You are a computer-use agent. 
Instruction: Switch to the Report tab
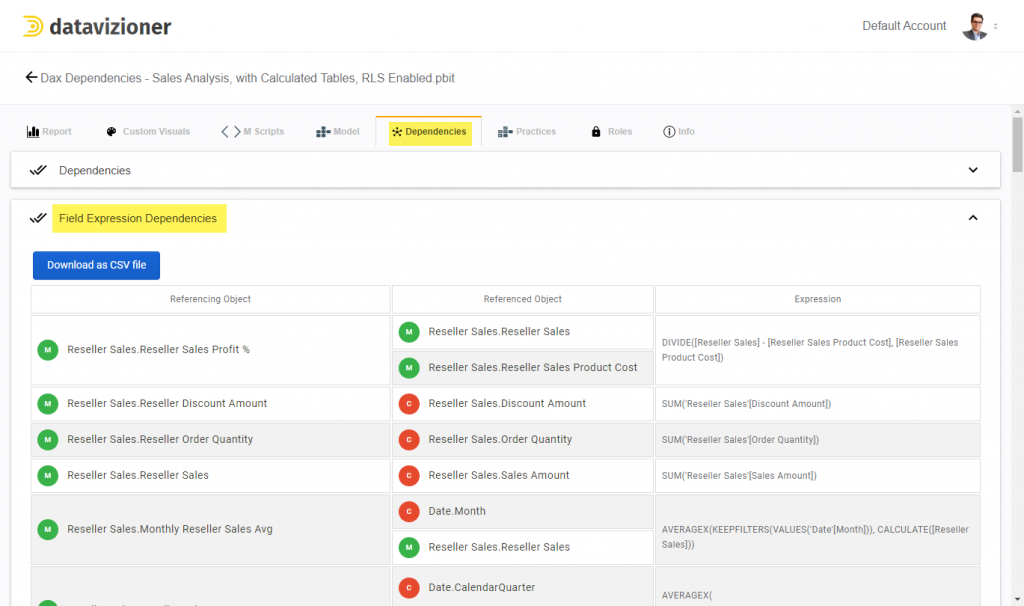tap(49, 131)
